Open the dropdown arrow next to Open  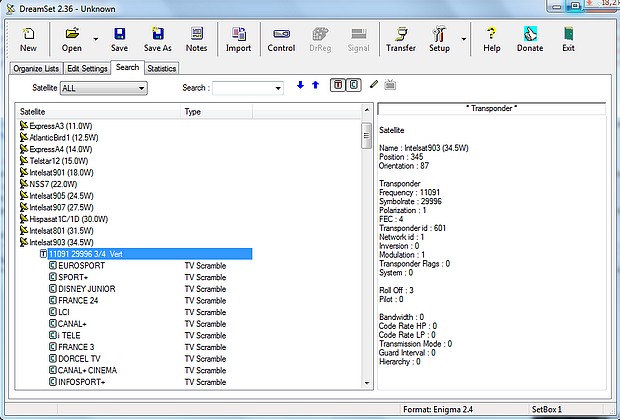[96, 40]
